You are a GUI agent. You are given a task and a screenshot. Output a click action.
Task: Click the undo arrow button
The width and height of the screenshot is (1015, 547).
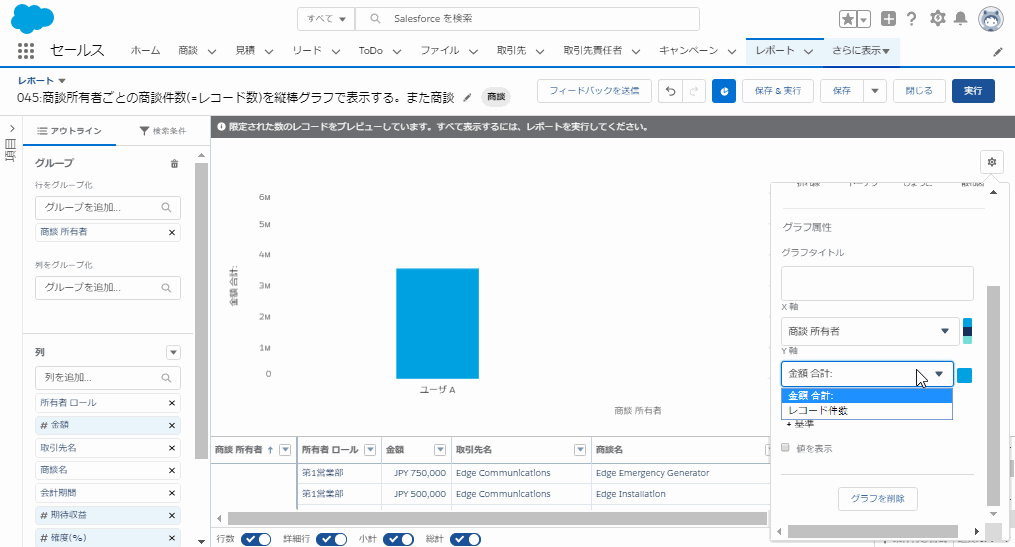pos(671,91)
